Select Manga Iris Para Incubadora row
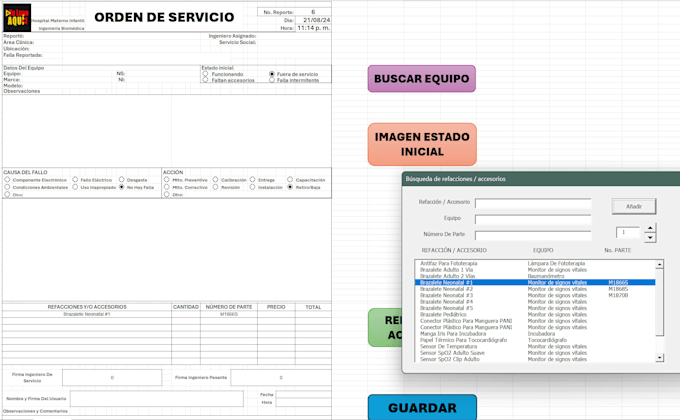 pos(535,334)
